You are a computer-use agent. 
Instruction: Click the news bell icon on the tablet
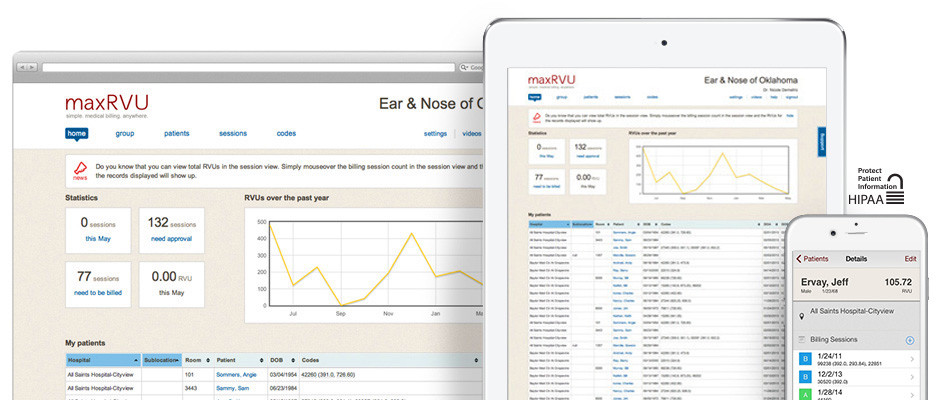point(537,116)
